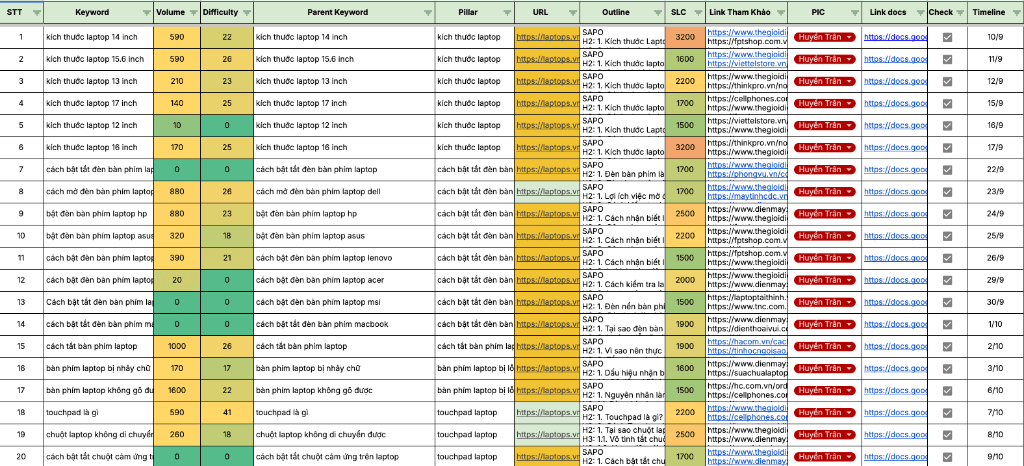1024x466 pixels.
Task: Open the docs.google Link docs in row 16
Action: [x=895, y=368]
